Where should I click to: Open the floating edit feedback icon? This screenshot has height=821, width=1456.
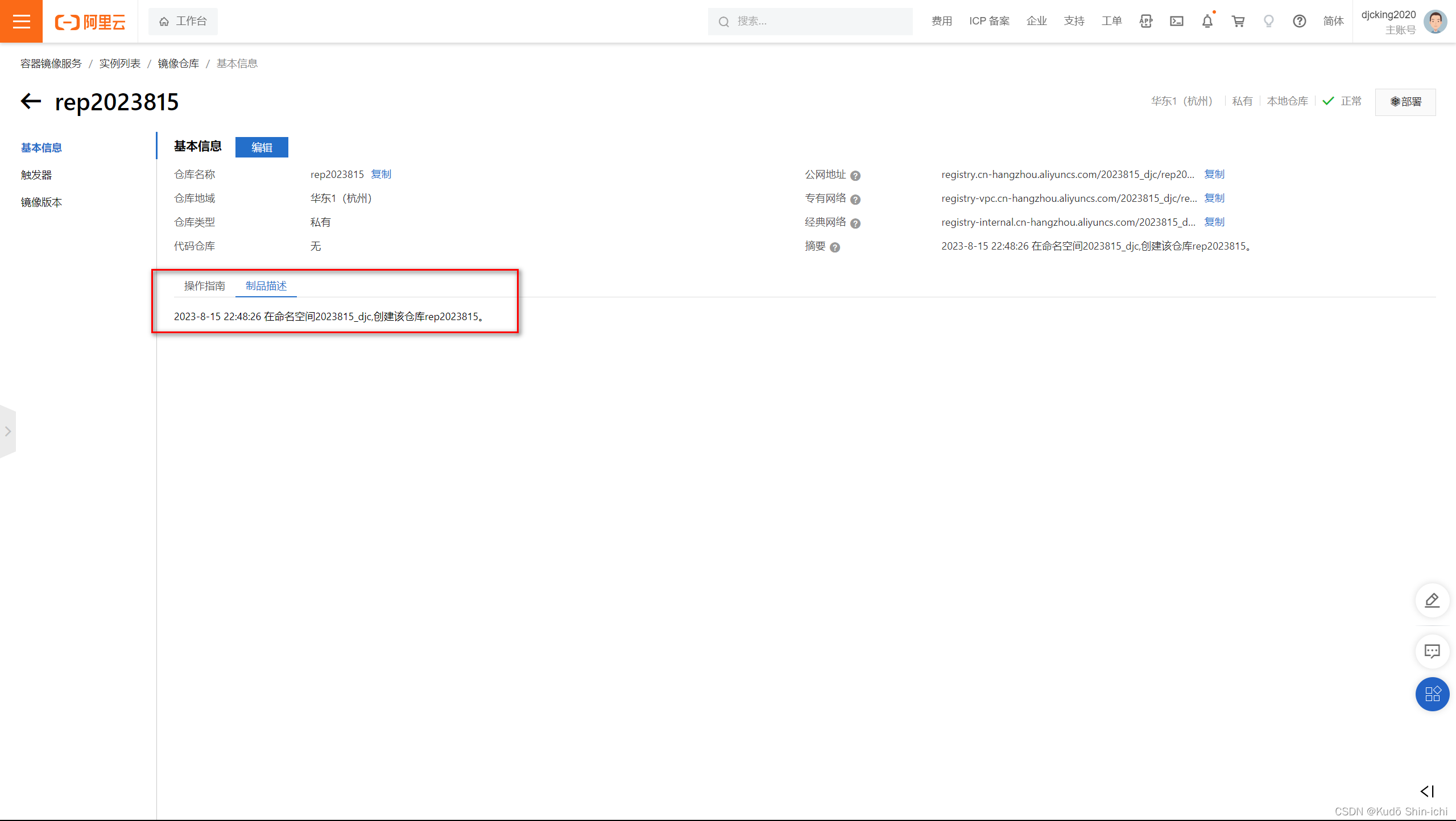[x=1432, y=600]
